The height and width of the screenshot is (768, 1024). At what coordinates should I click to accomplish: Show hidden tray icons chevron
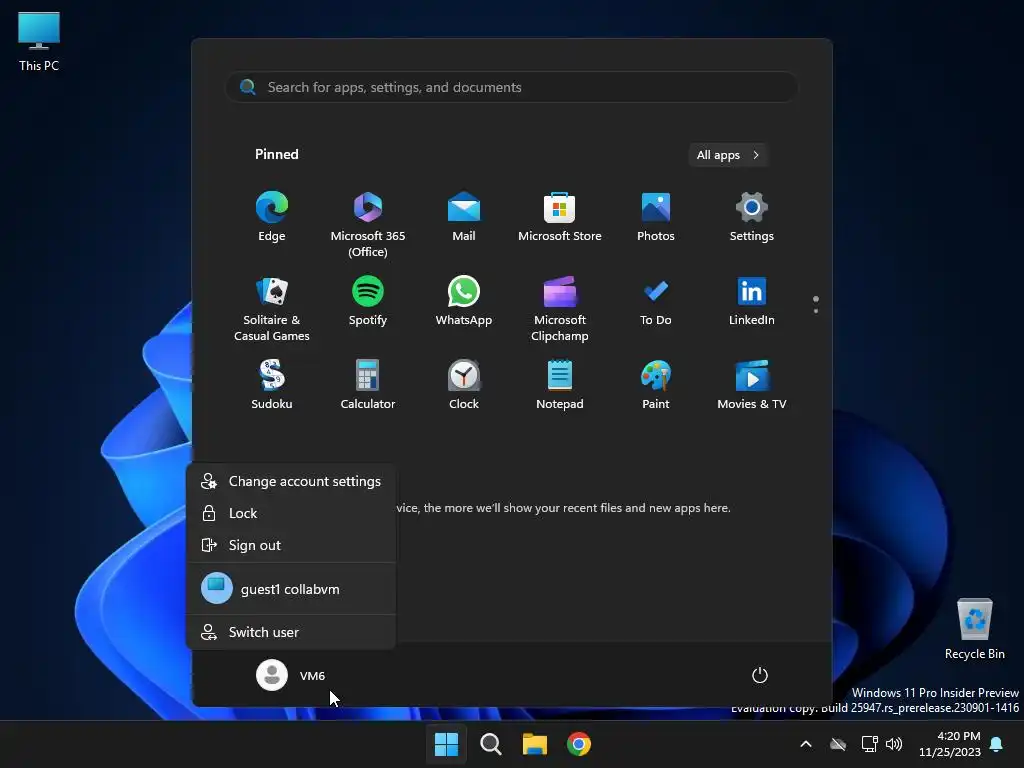coord(806,744)
